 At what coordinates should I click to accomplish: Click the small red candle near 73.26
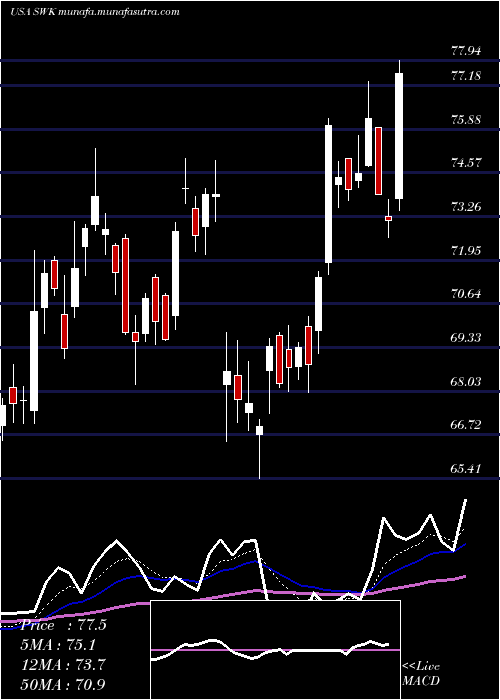388,218
